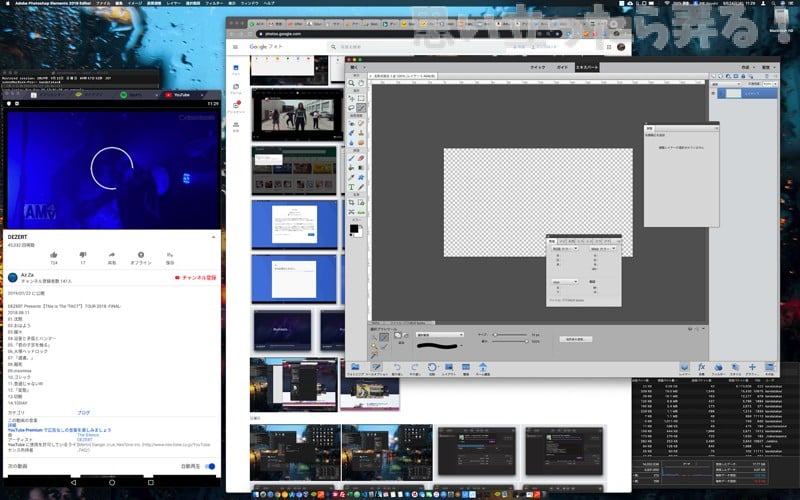Collapse the DEZERT video description arrow
The height and width of the screenshot is (500, 800).
(x=213, y=237)
